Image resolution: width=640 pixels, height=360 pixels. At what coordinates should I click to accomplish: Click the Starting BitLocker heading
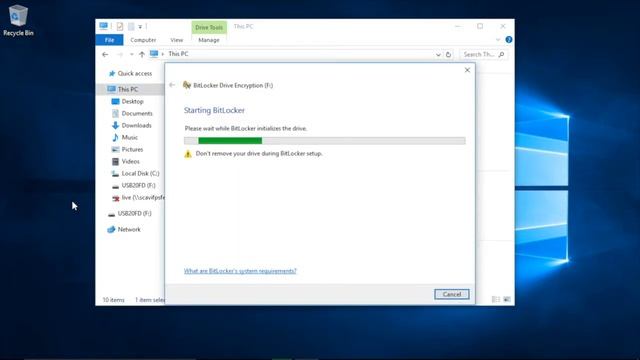coord(214,110)
